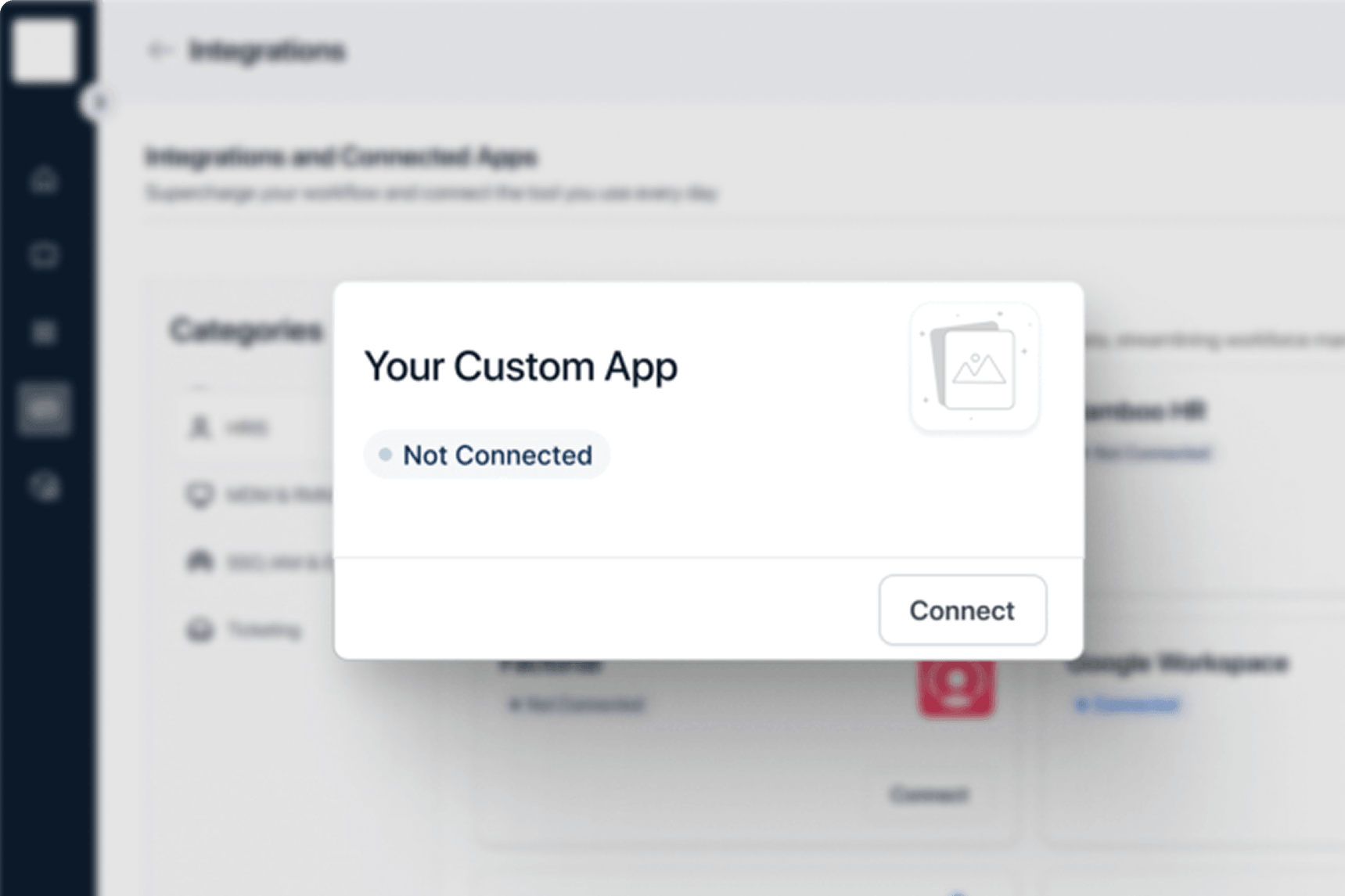
Task: Open the Ticketing category
Action: [x=263, y=630]
